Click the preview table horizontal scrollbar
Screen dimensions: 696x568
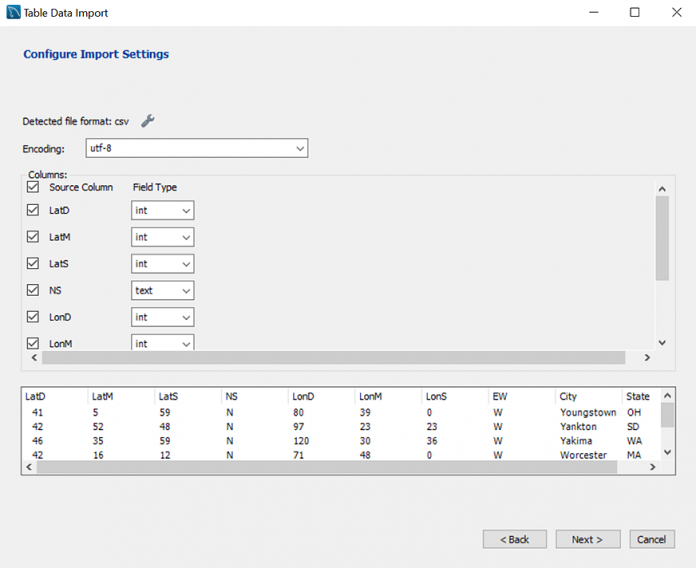point(330,467)
